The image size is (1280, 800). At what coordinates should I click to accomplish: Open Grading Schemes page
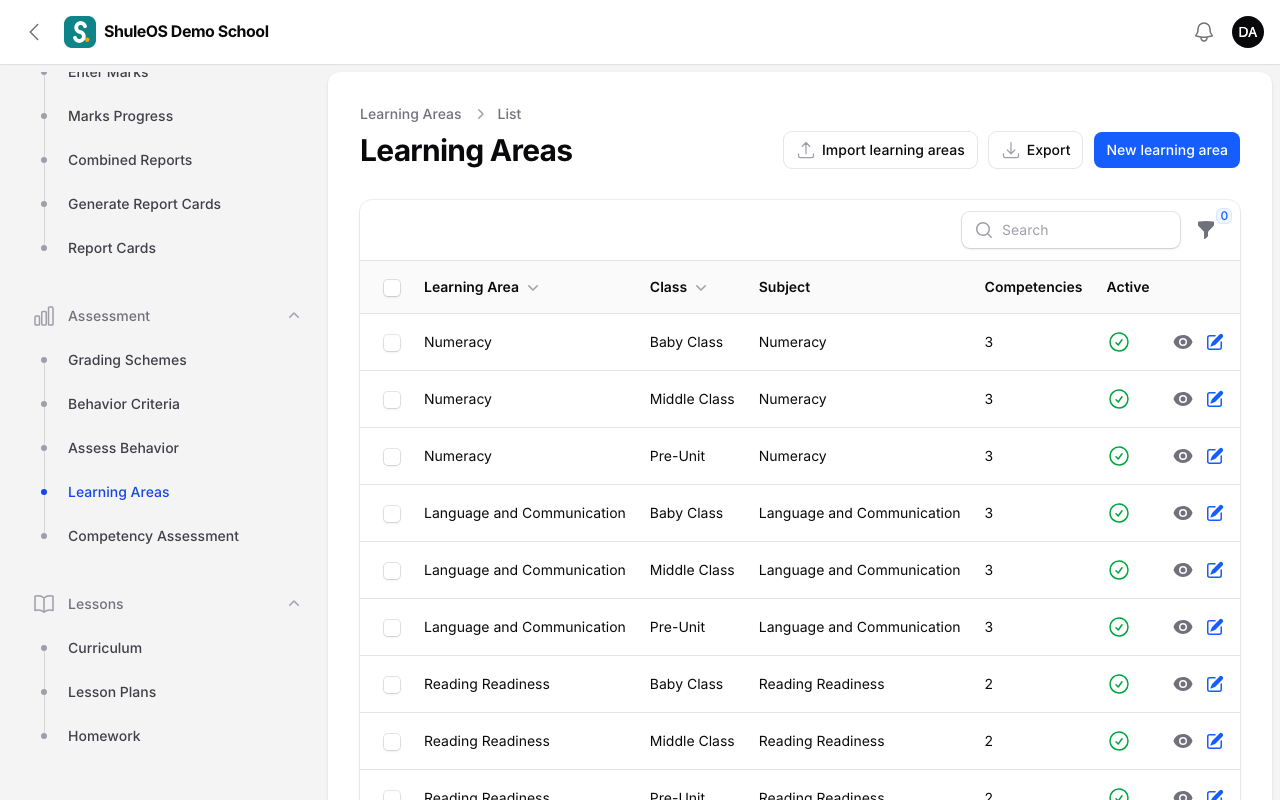coord(127,360)
